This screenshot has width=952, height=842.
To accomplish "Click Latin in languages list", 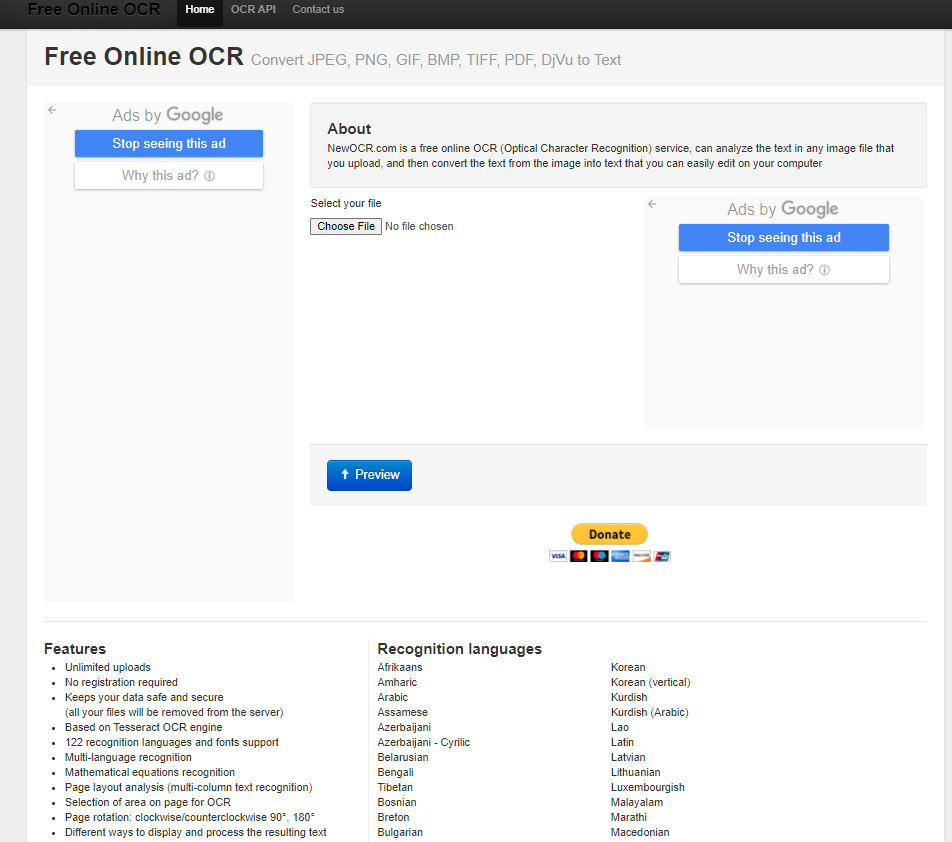I will pyautogui.click(x=622, y=742).
